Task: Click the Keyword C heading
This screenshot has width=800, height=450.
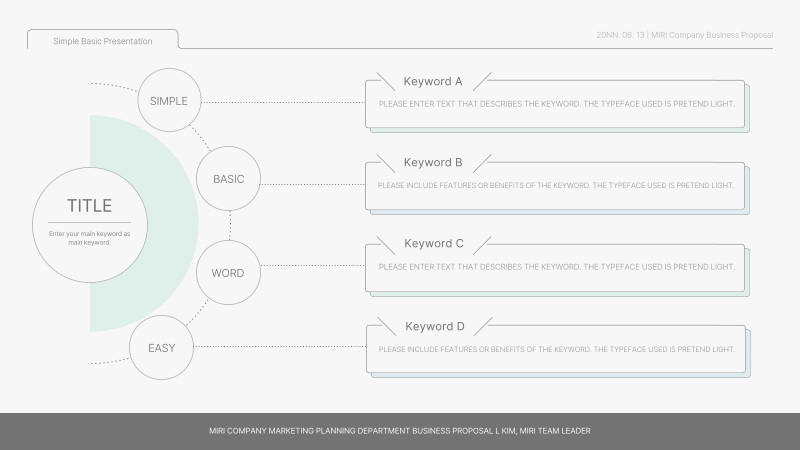Action: [434, 243]
